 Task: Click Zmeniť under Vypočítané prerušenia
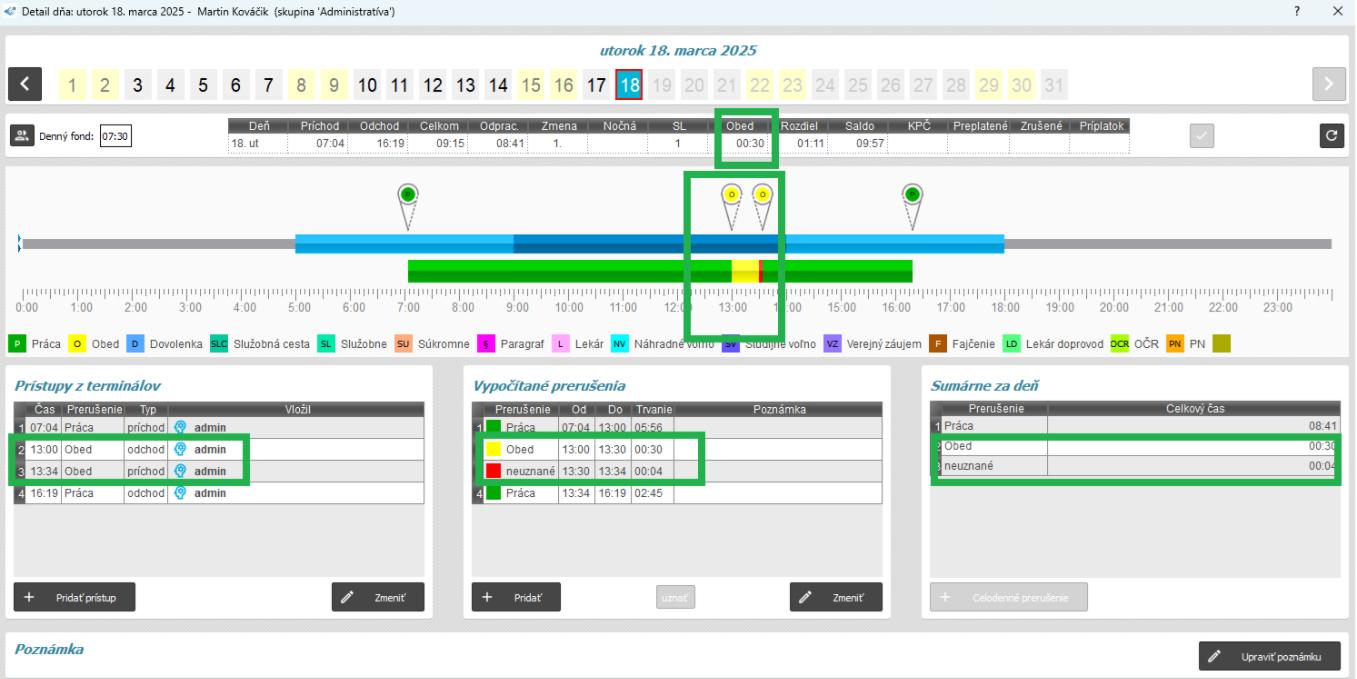click(836, 597)
